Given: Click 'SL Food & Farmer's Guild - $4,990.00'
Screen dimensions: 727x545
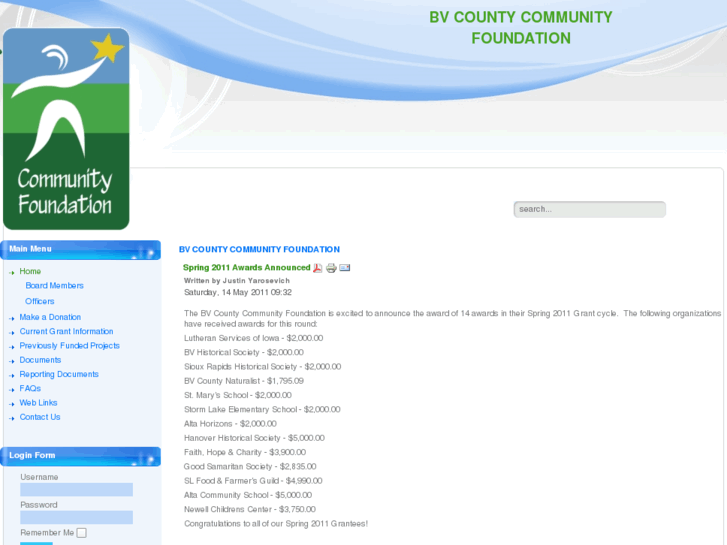Looking at the screenshot, I should point(253,481).
